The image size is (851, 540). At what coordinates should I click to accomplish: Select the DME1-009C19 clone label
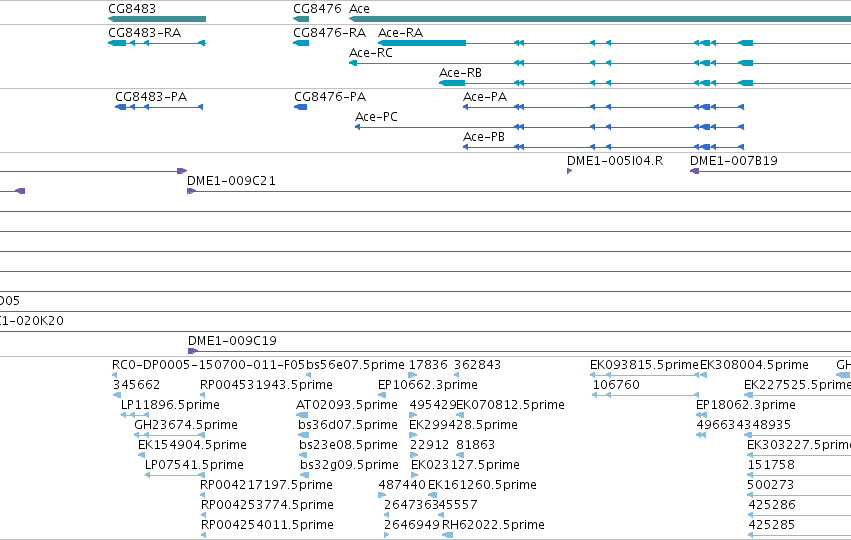[x=232, y=341]
